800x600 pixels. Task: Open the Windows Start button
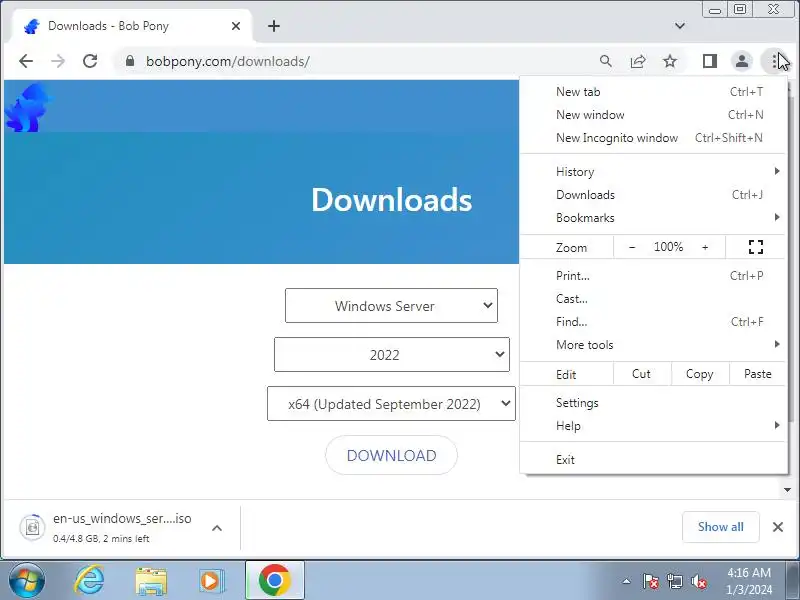27,580
